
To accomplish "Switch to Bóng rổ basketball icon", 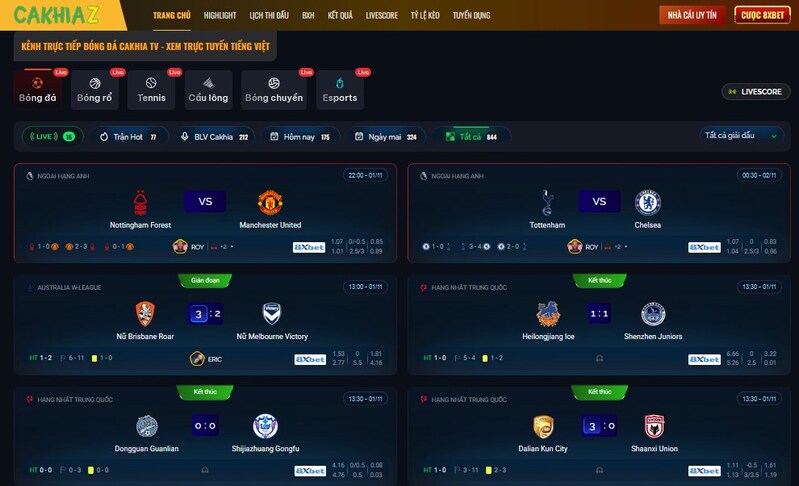I will pos(95,83).
